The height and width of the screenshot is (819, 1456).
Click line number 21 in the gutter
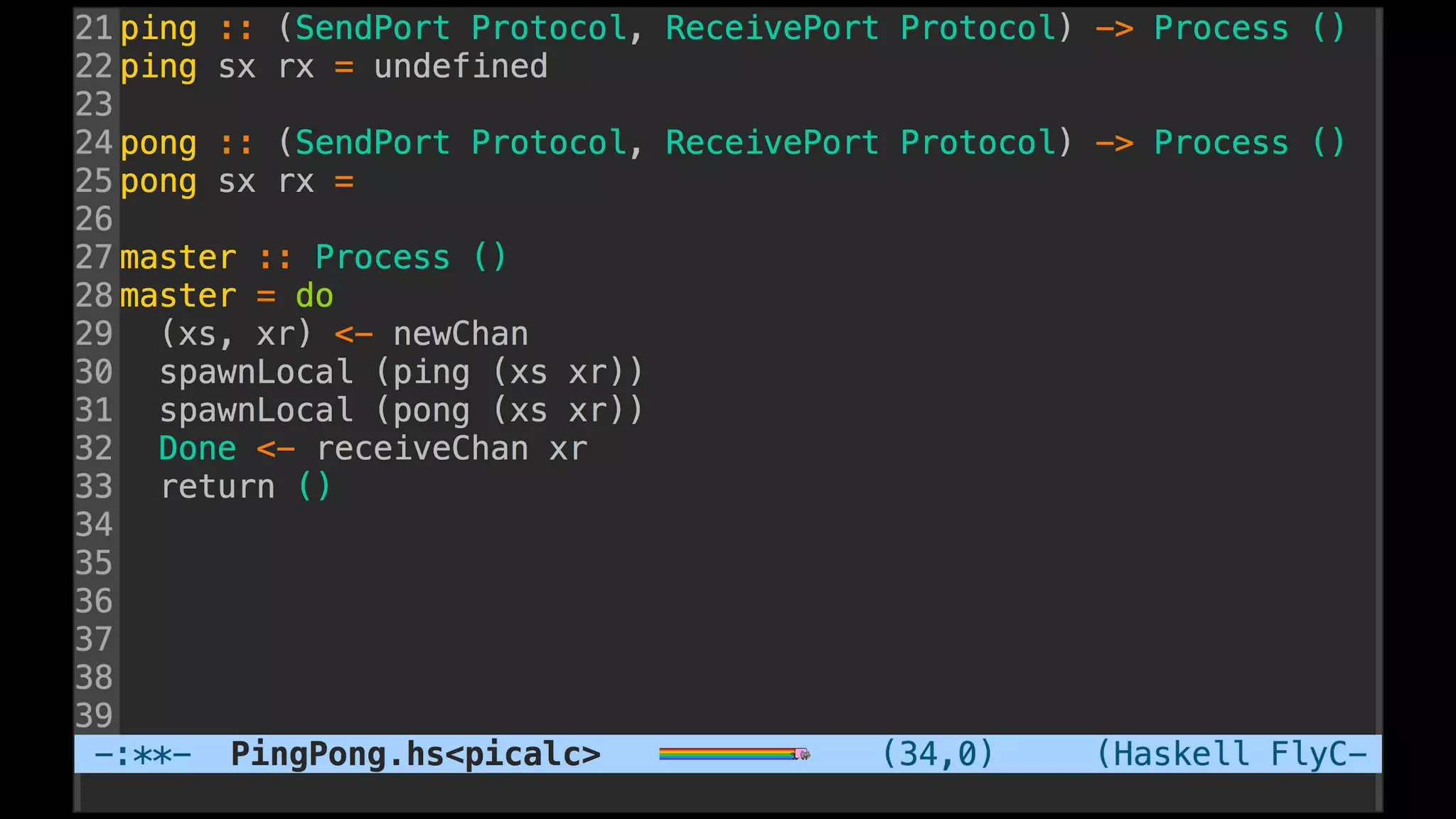pos(94,28)
